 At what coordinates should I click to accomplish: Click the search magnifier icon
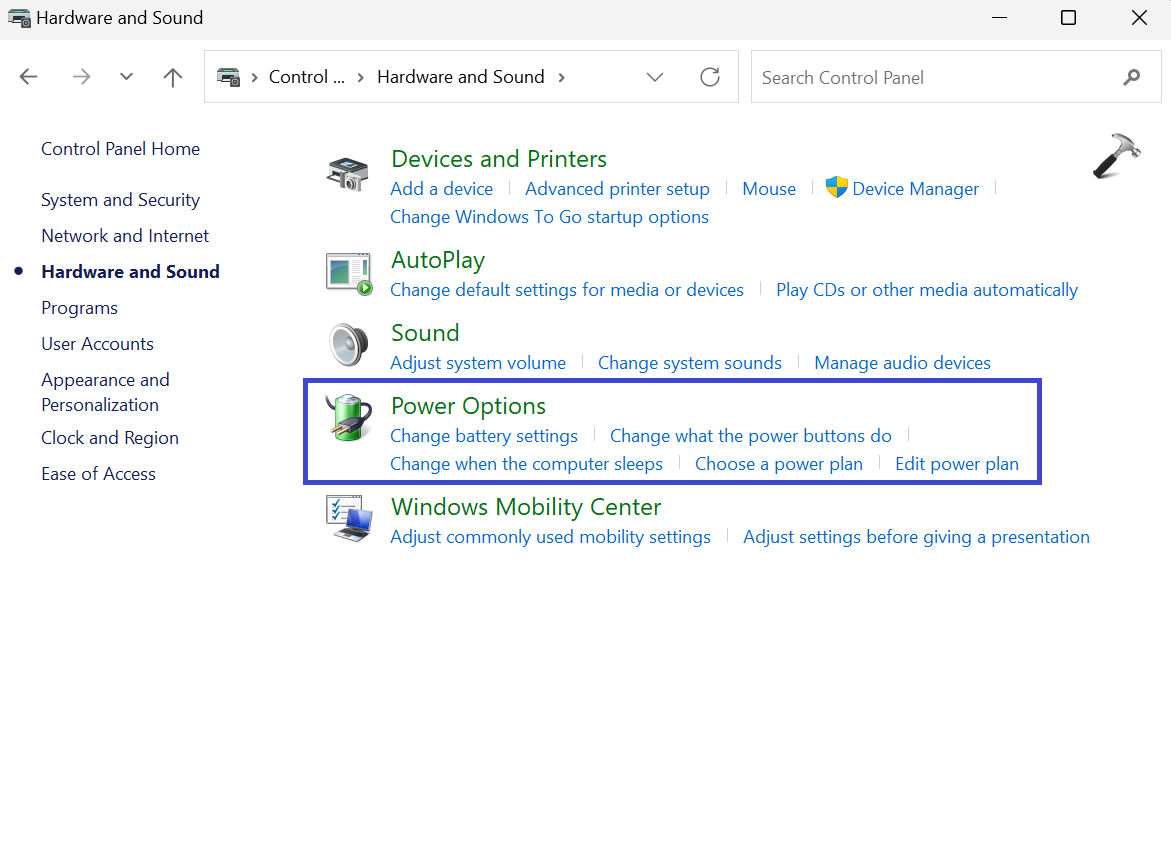[x=1131, y=77]
